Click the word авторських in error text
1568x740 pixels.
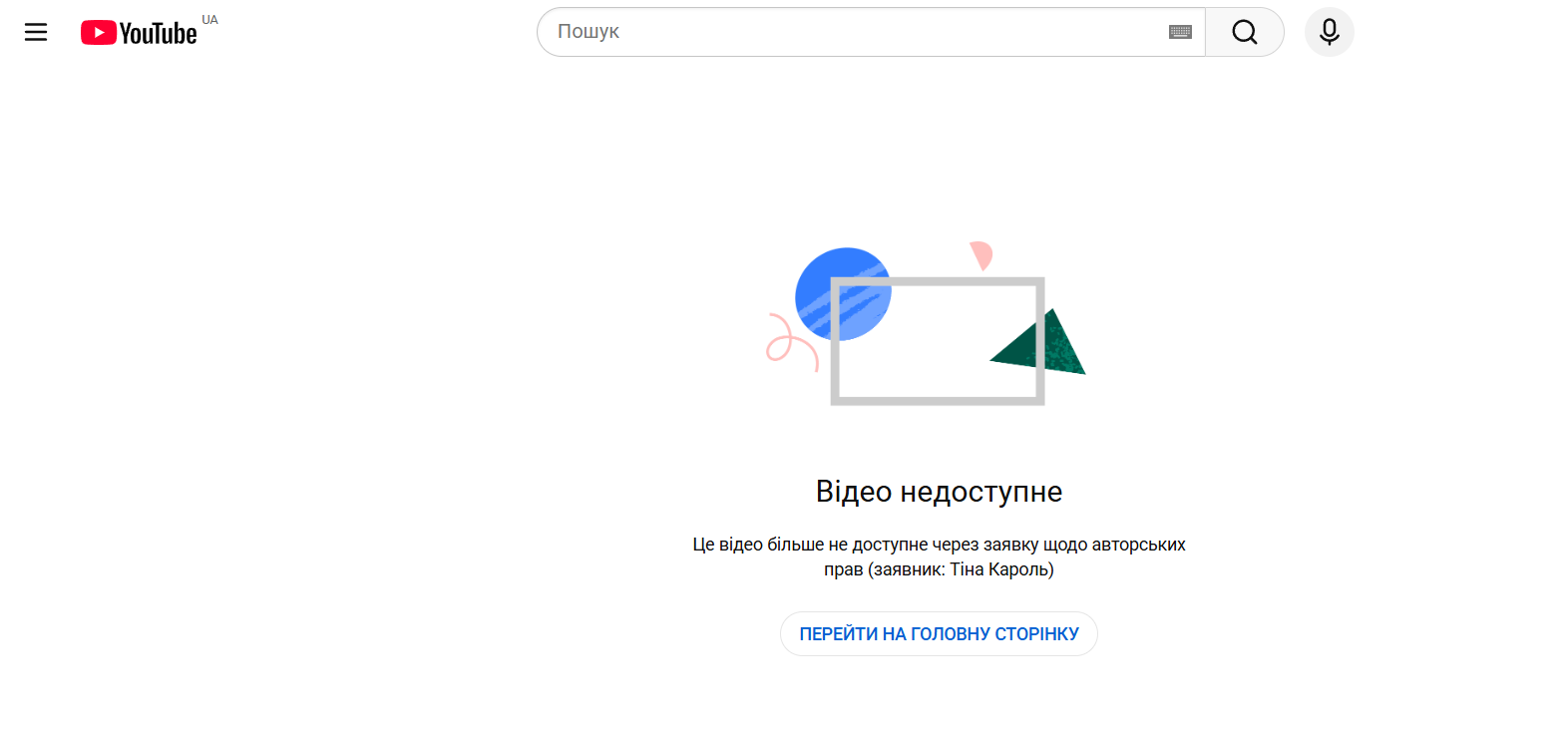1138,545
